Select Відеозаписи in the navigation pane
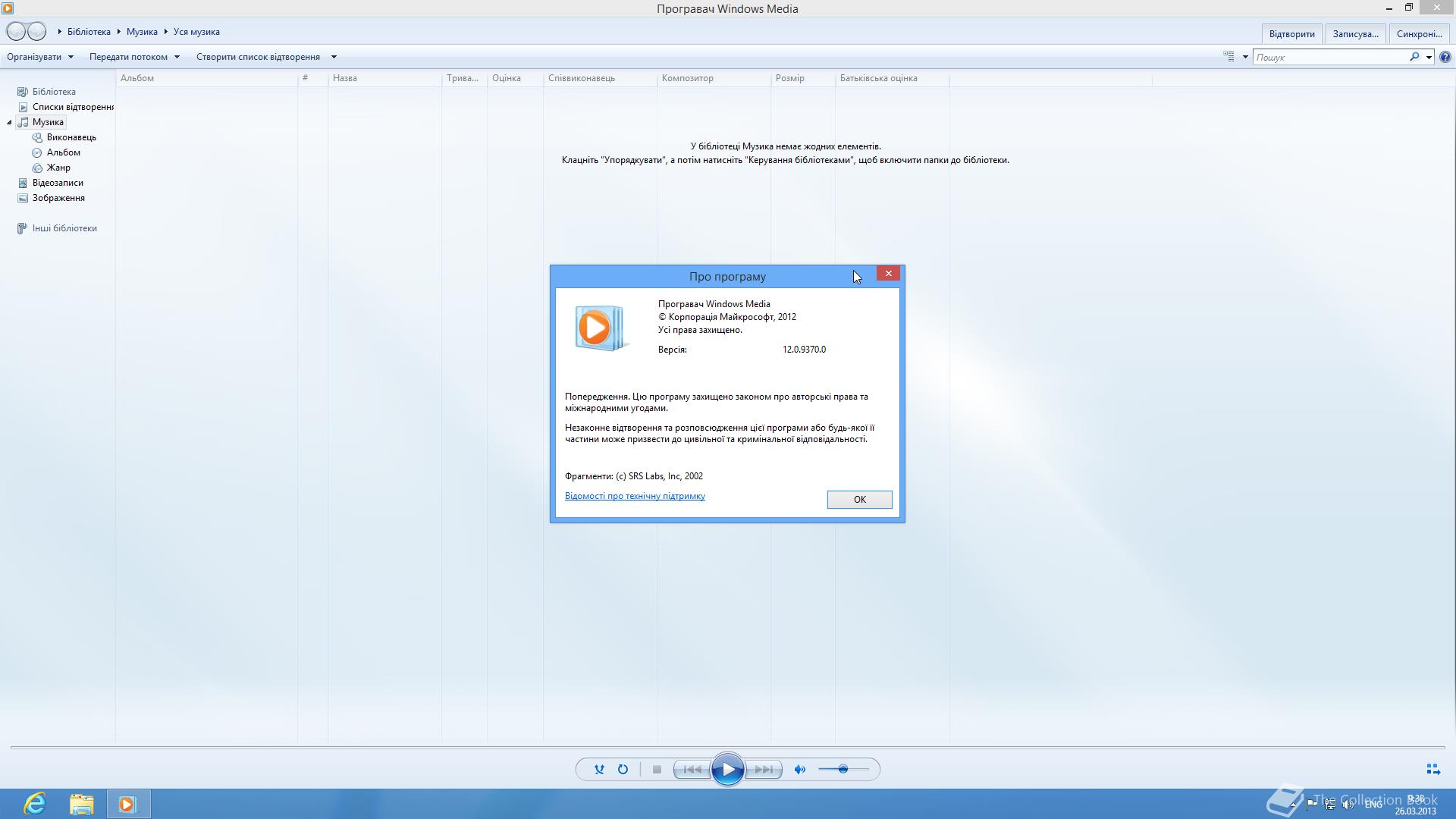Viewport: 1456px width, 819px height. [58, 183]
